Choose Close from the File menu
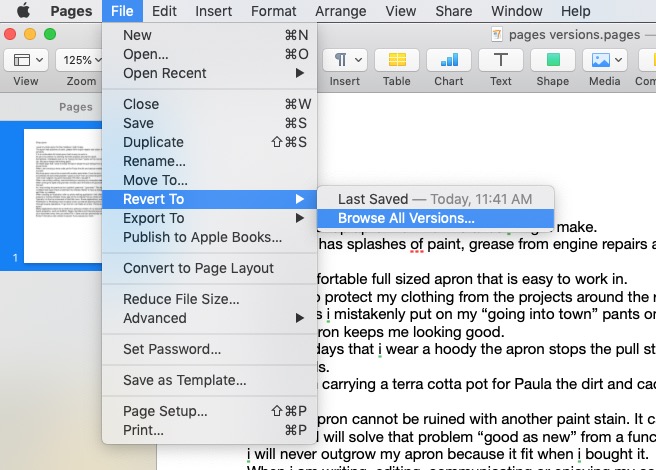This screenshot has width=656, height=470. tap(210, 104)
